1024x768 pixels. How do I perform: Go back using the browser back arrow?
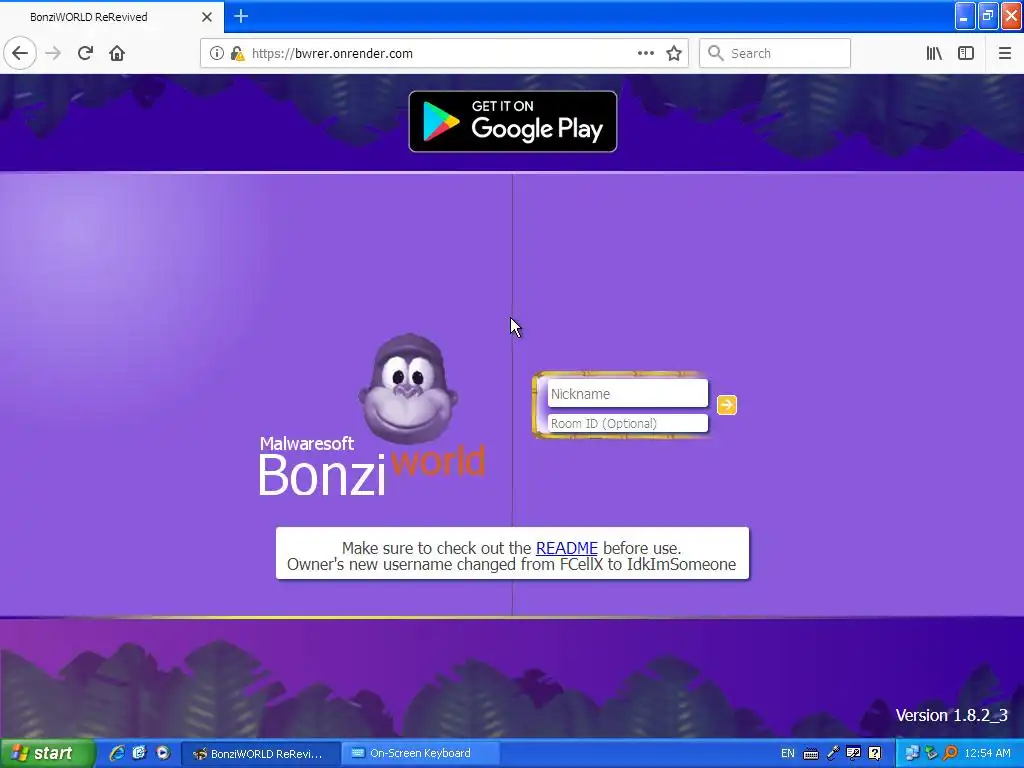click(20, 53)
